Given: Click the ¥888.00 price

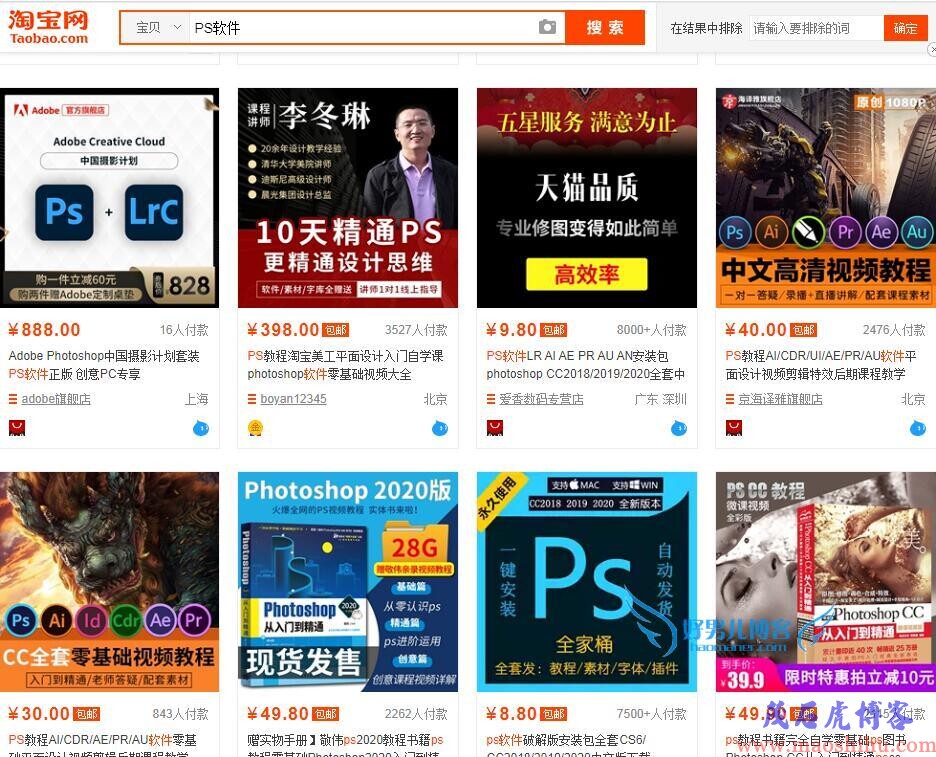Looking at the screenshot, I should (44, 330).
